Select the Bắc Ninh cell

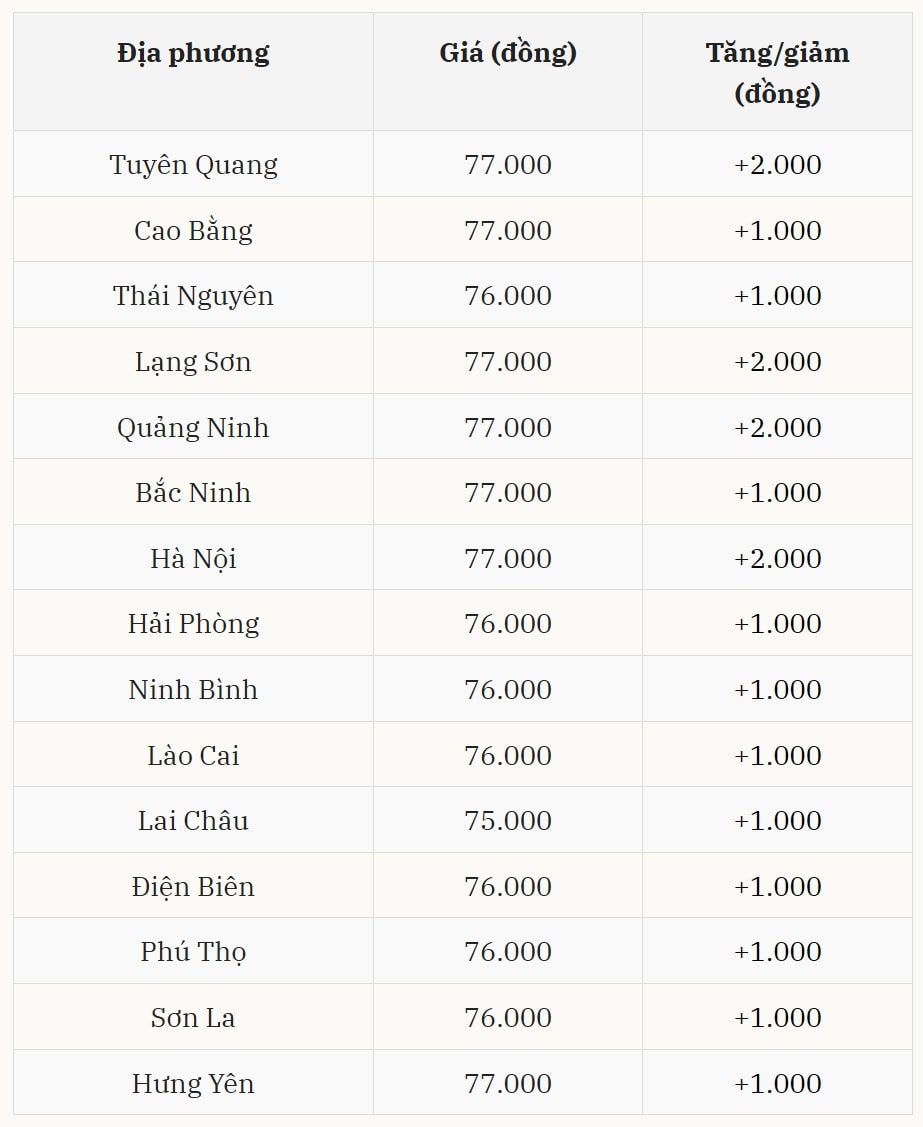(193, 492)
